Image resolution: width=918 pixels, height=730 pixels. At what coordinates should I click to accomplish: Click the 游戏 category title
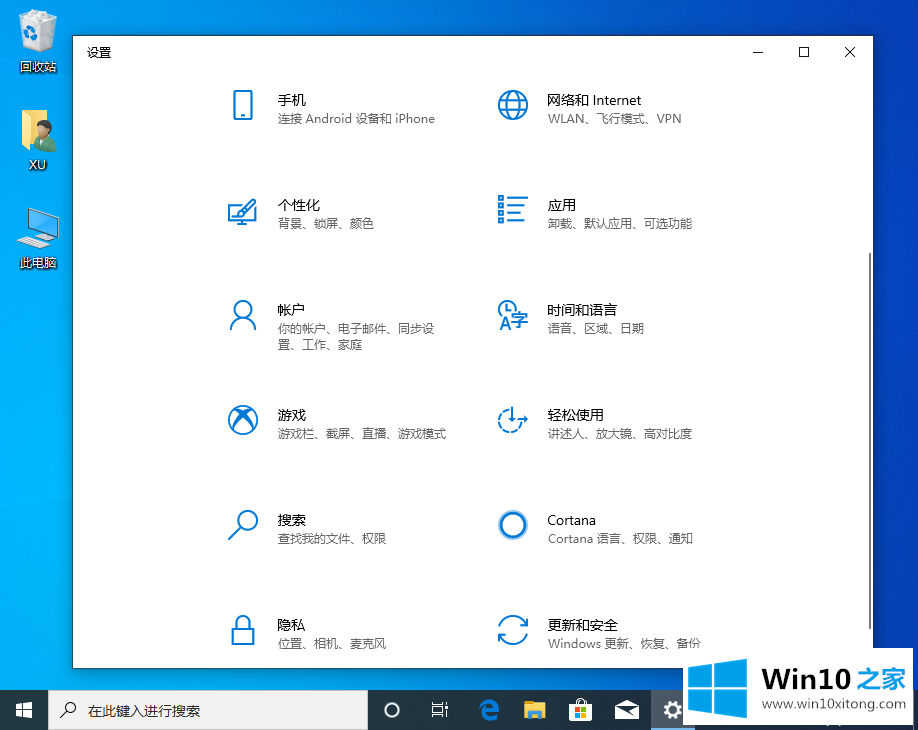pyautogui.click(x=292, y=415)
